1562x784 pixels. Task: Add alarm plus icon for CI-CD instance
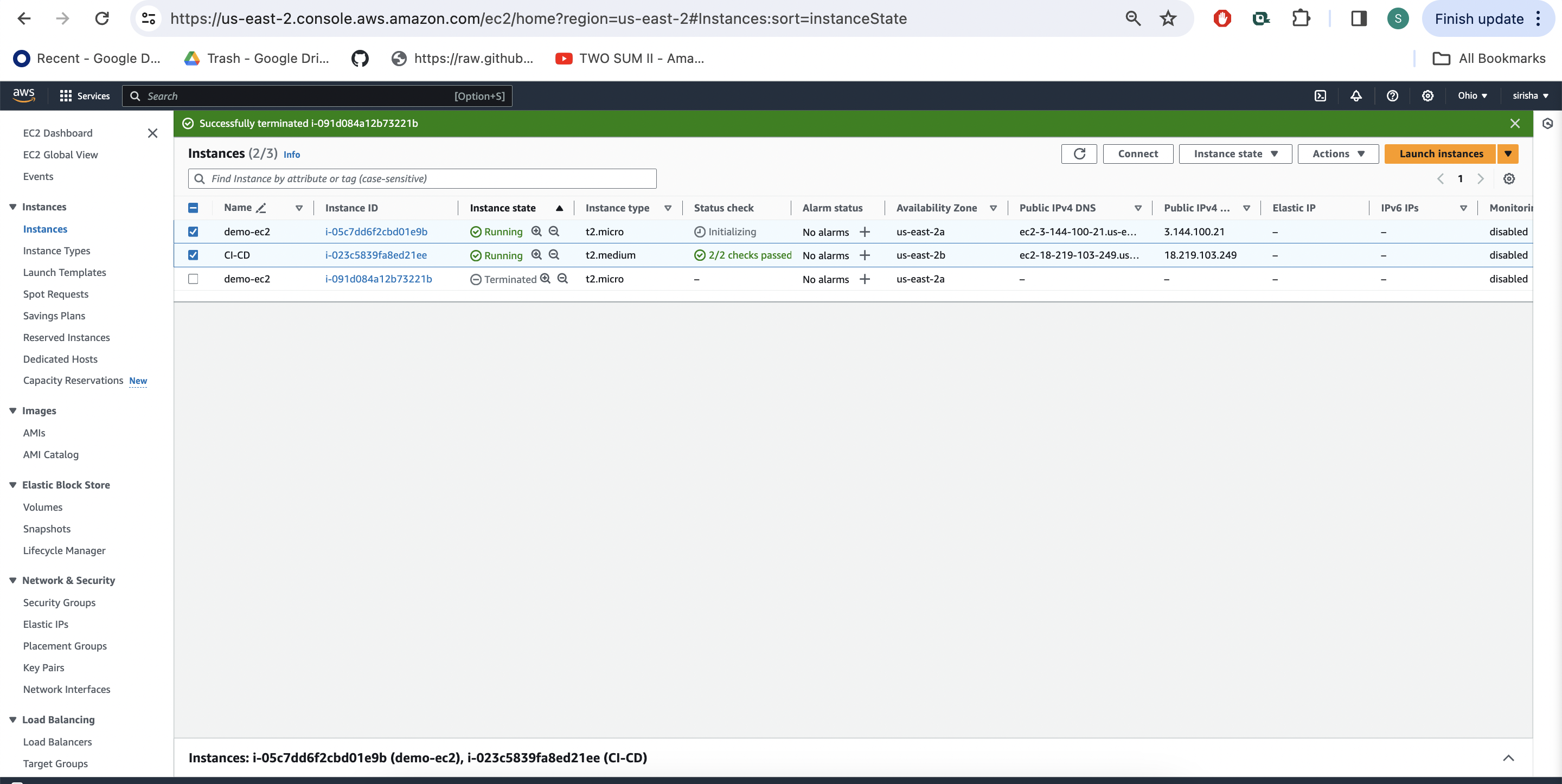click(865, 255)
